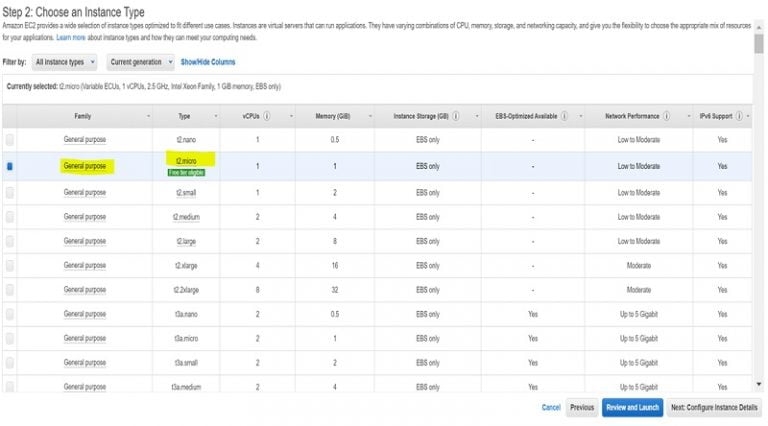Open the All instance types filter dropdown
Viewport: 768px width, 426px height.
pos(65,62)
